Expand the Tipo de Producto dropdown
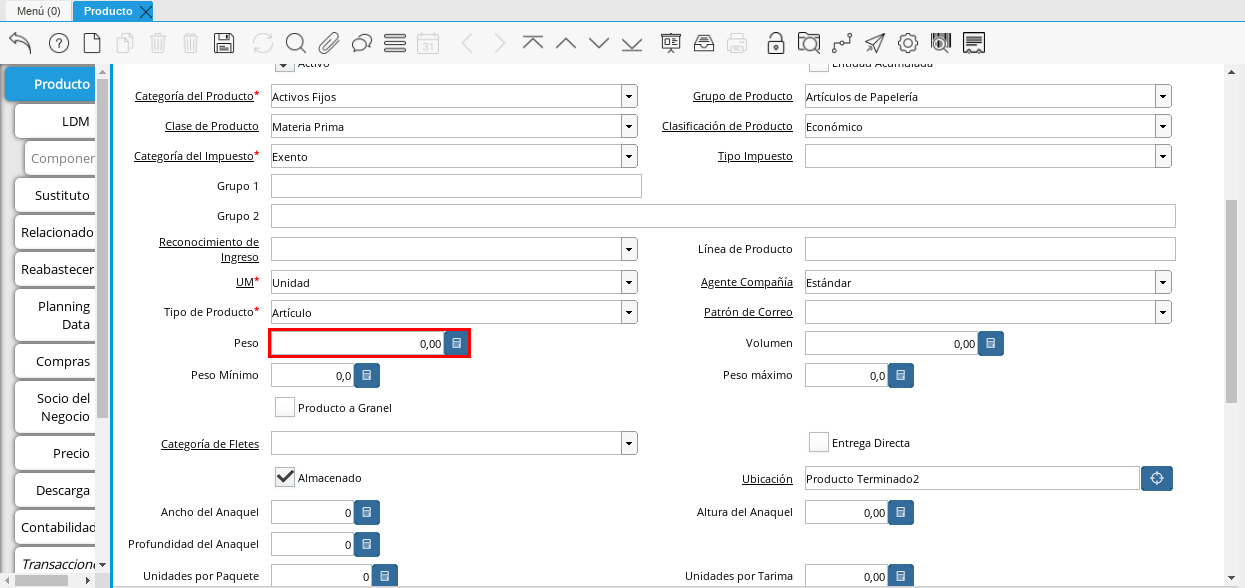Viewport: 1245px width, 588px height. [x=629, y=313]
